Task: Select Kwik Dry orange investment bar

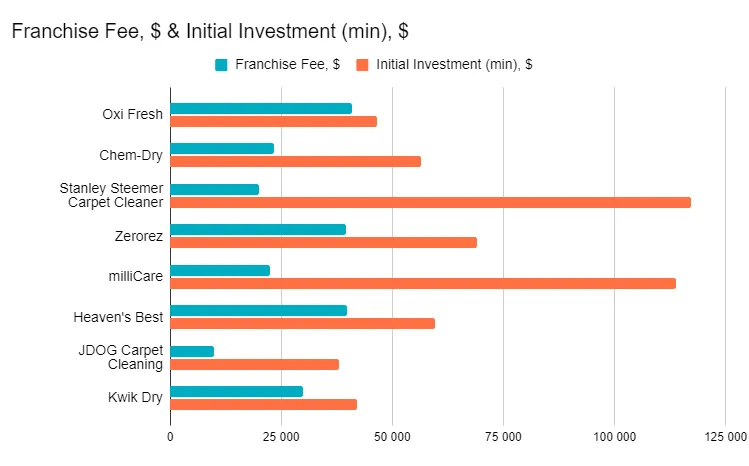Action: 263,404
